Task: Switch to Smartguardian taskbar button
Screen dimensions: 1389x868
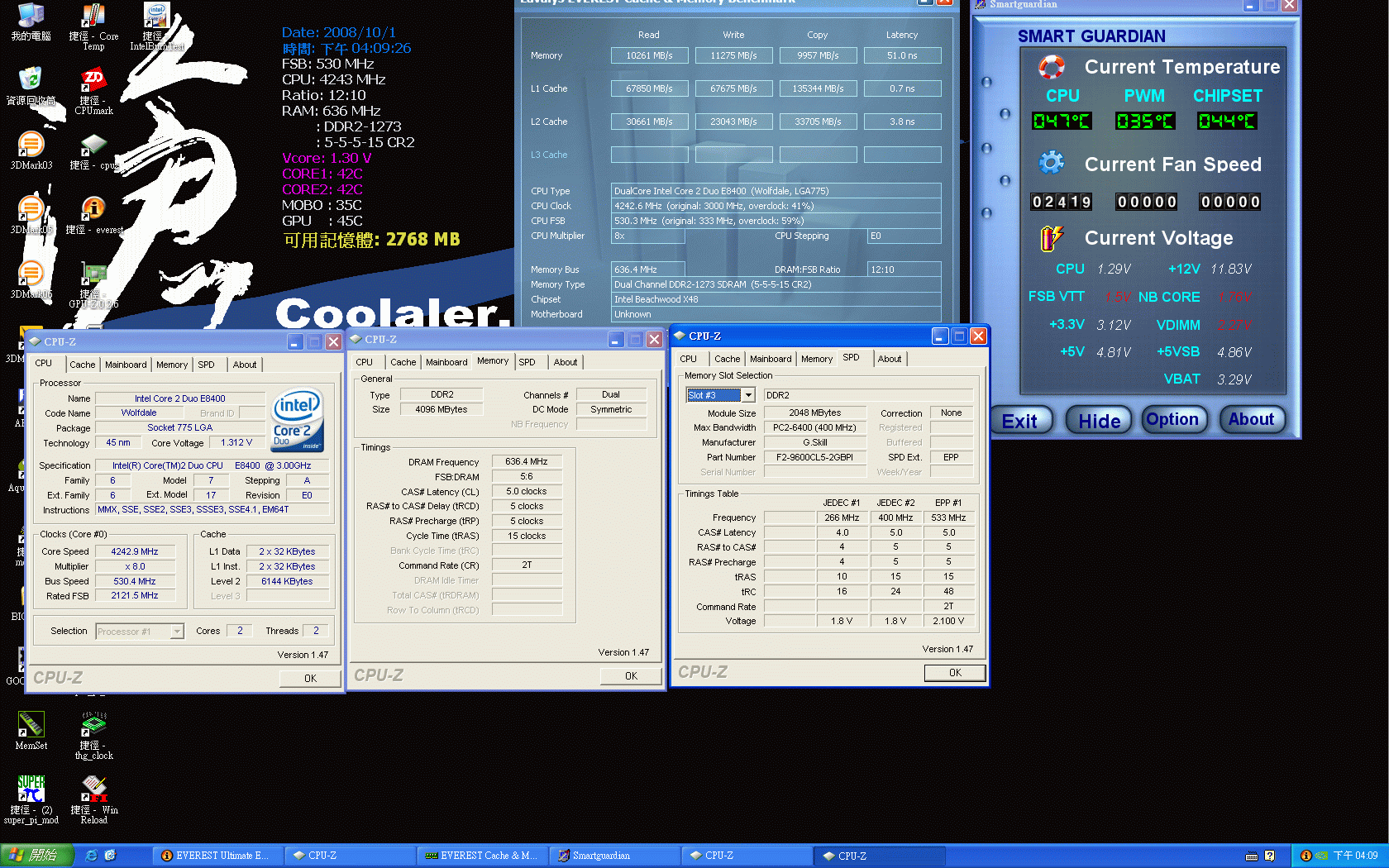Action: click(x=613, y=856)
